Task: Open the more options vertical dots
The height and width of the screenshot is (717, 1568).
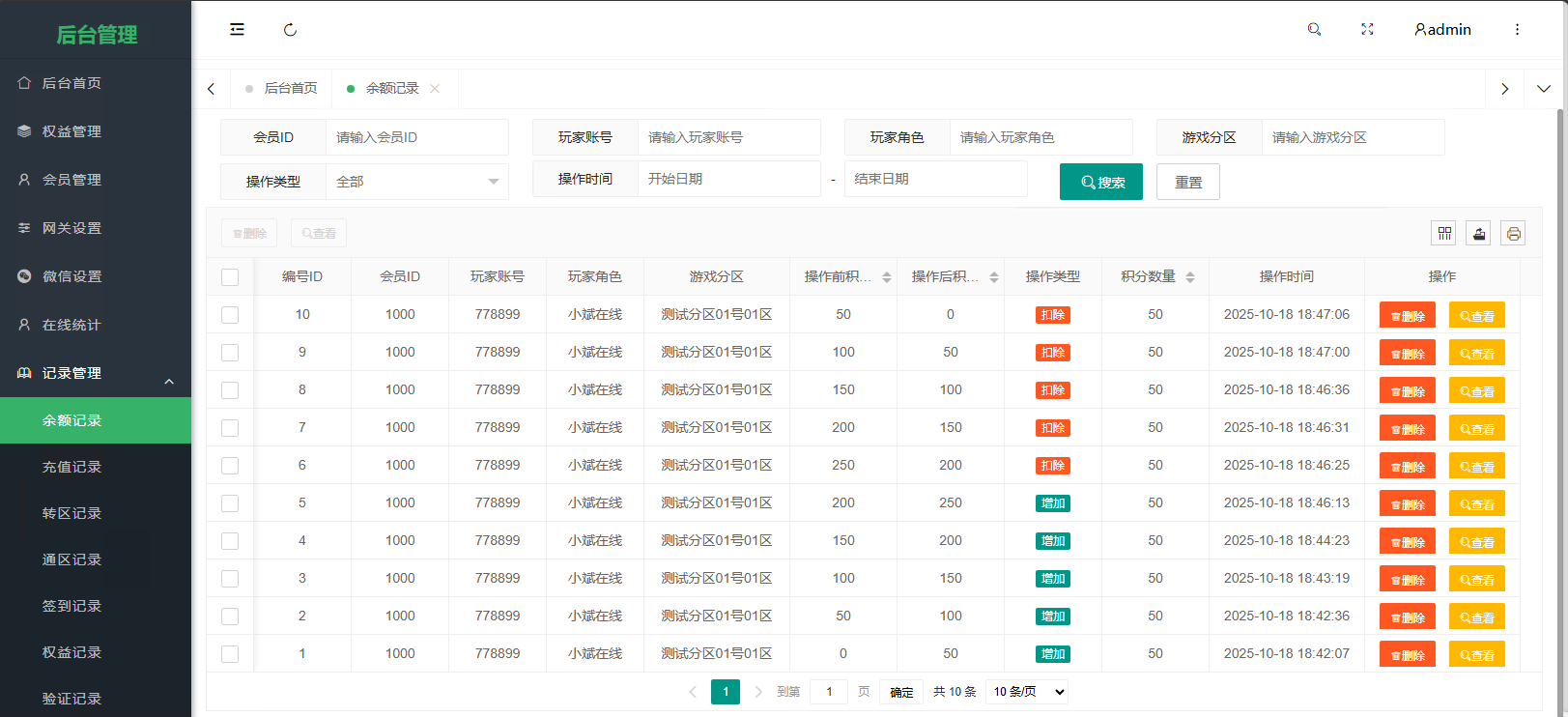Action: [1517, 30]
